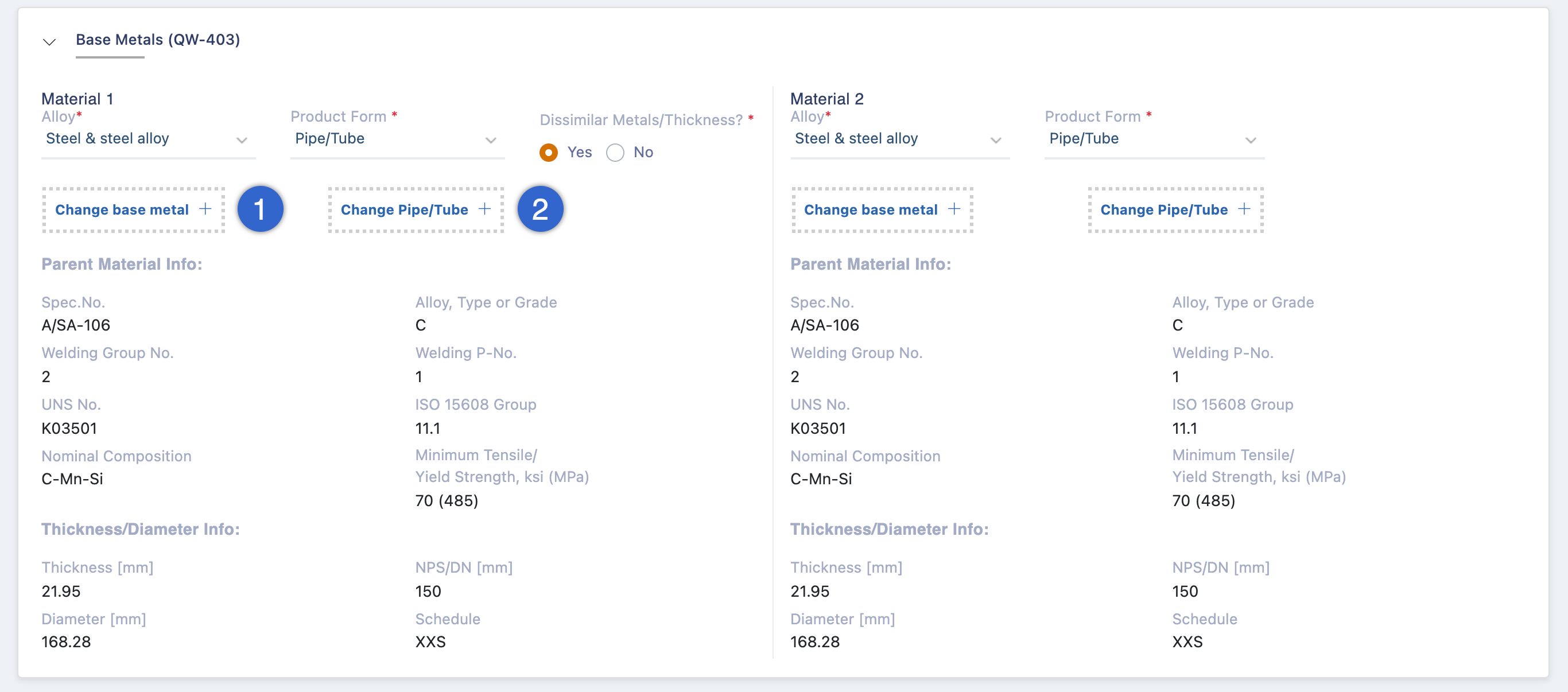This screenshot has width=1568, height=692.
Task: Click plus icon in Material 2 Change Pipe/Tube
Action: [1244, 209]
